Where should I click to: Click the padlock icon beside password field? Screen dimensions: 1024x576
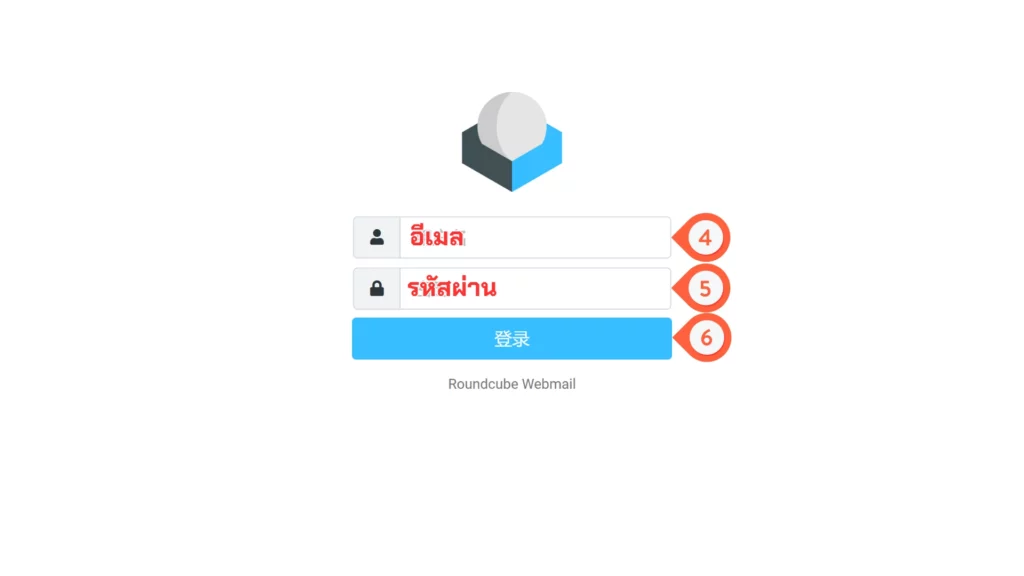(x=377, y=288)
